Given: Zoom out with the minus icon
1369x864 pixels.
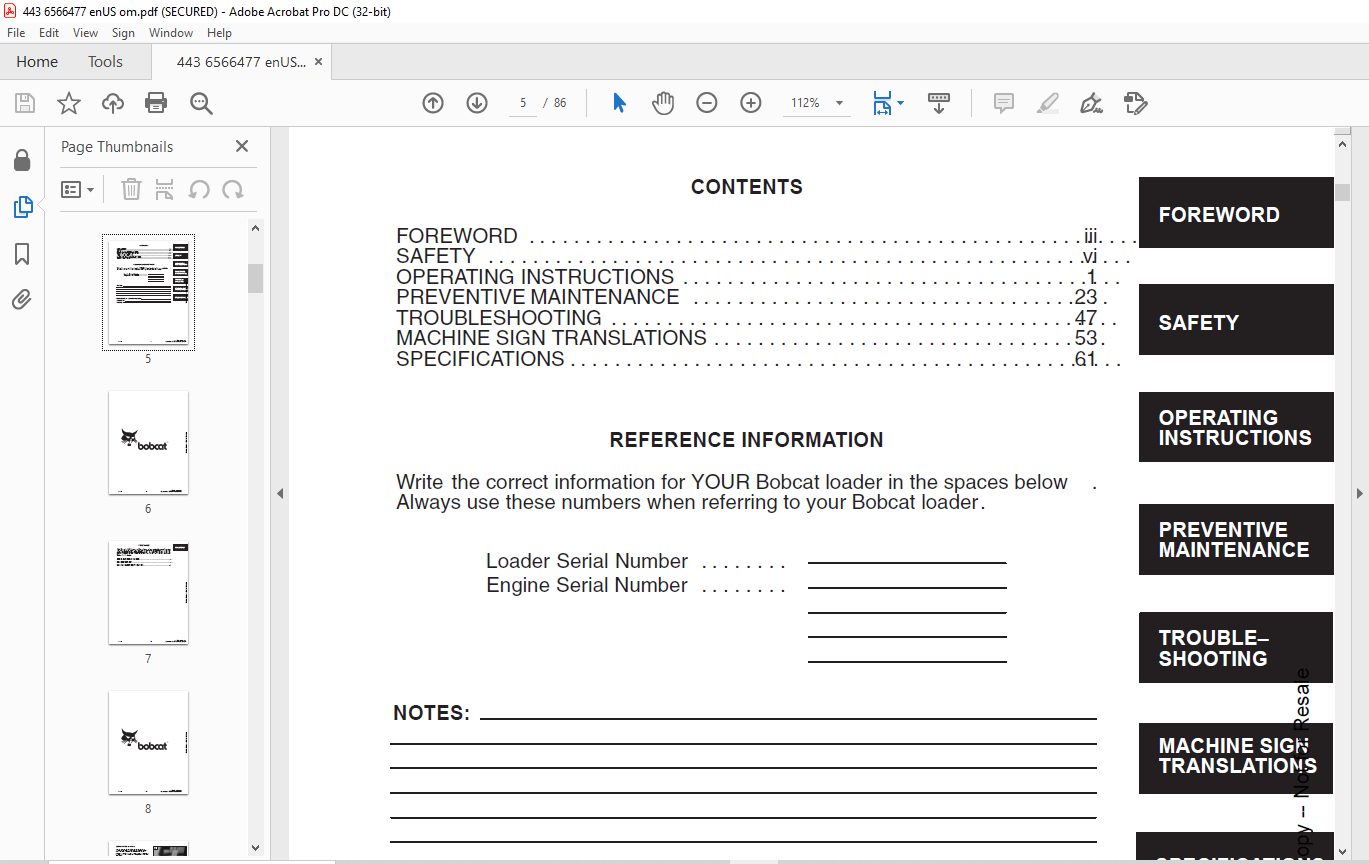Looking at the screenshot, I should click(x=707, y=103).
